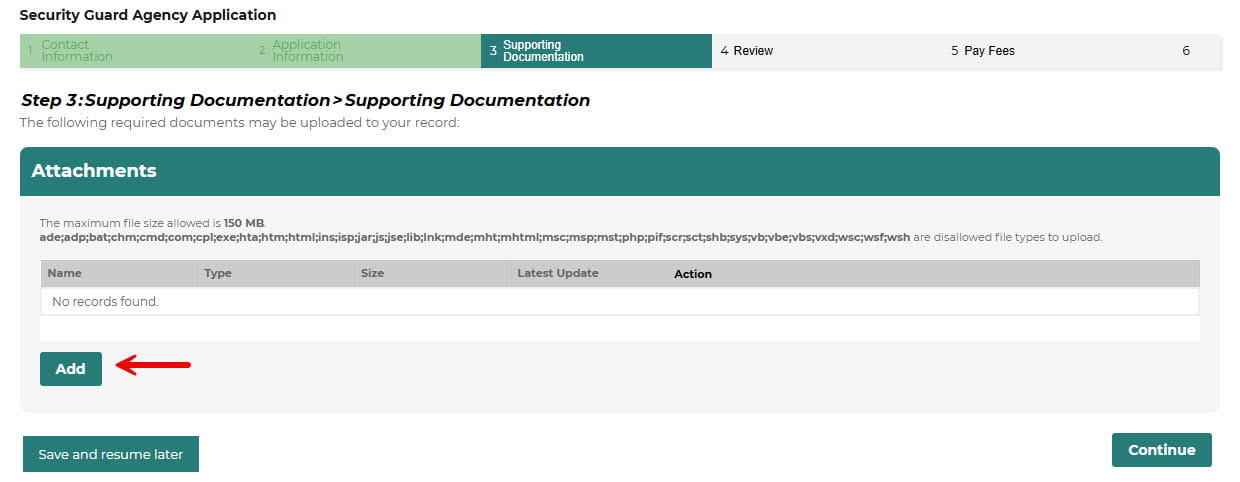
Task: Click Save and resume later
Action: (x=110, y=454)
